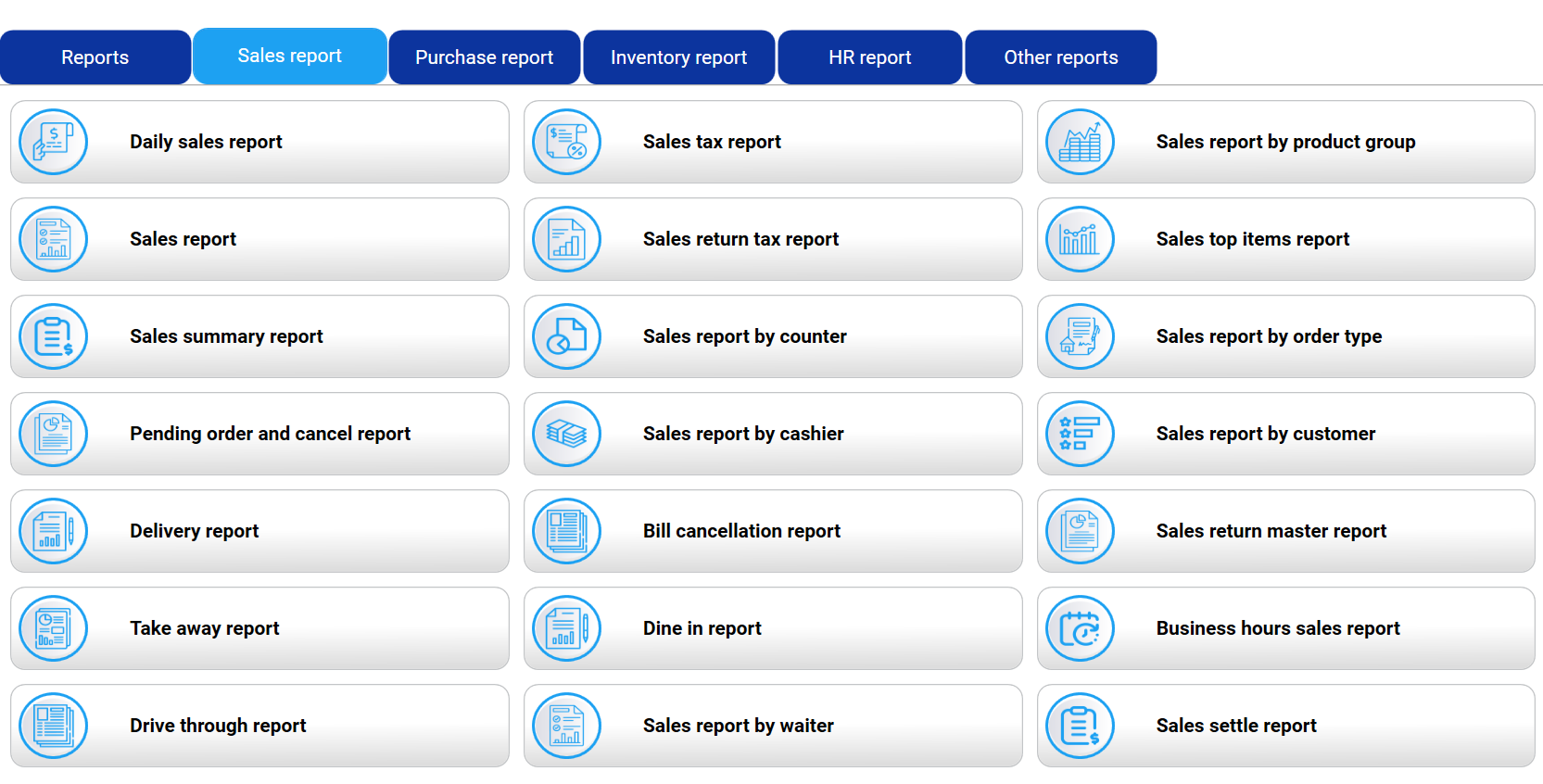Image resolution: width=1543 pixels, height=784 pixels.
Task: Click the Sales report by product group icon
Action: [x=1080, y=142]
